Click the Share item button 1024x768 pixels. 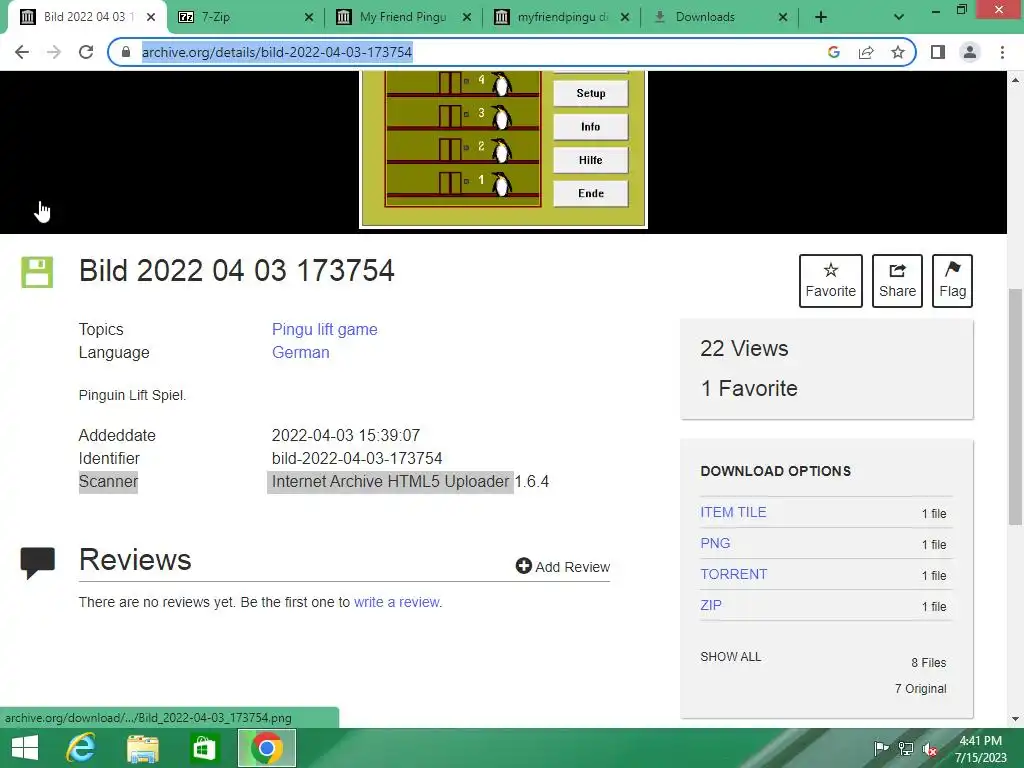click(897, 281)
